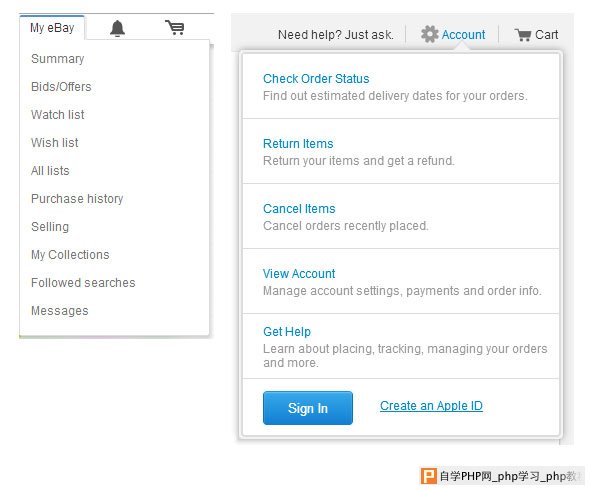Click Return Items link
Viewport: 590px width, 490px height.
298,144
